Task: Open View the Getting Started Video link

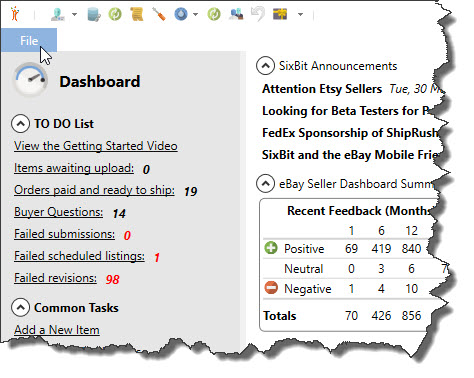Action: (x=96, y=146)
